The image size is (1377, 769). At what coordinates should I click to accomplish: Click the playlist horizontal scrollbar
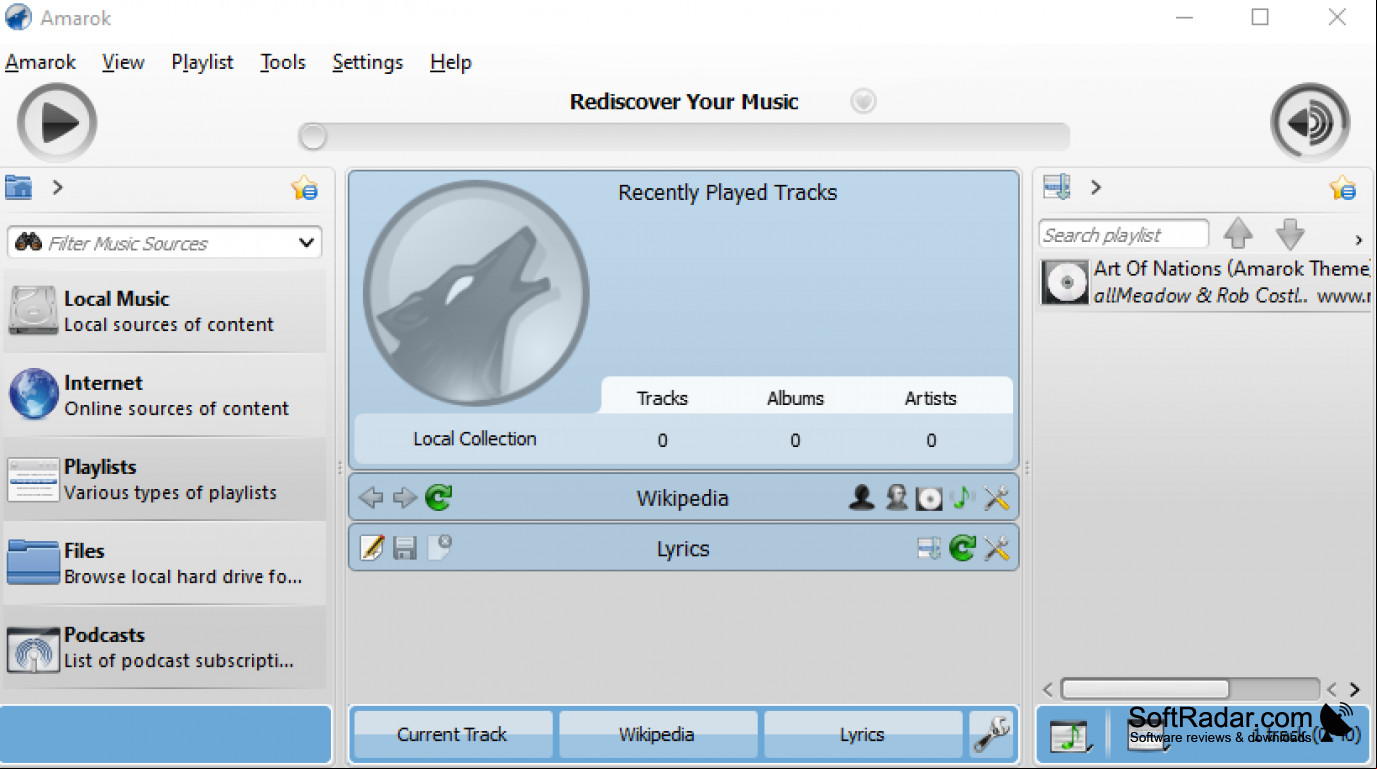click(1145, 689)
